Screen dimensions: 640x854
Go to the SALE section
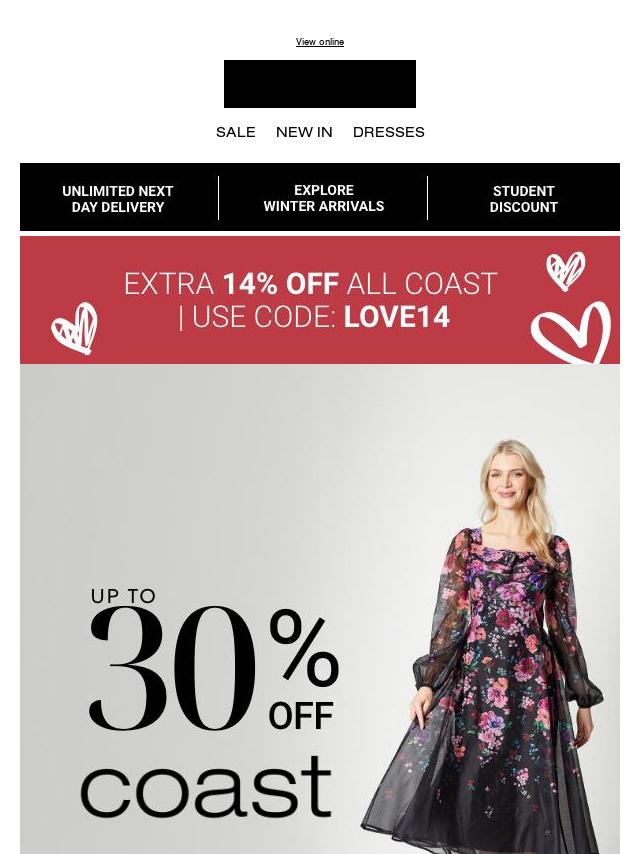(235, 132)
